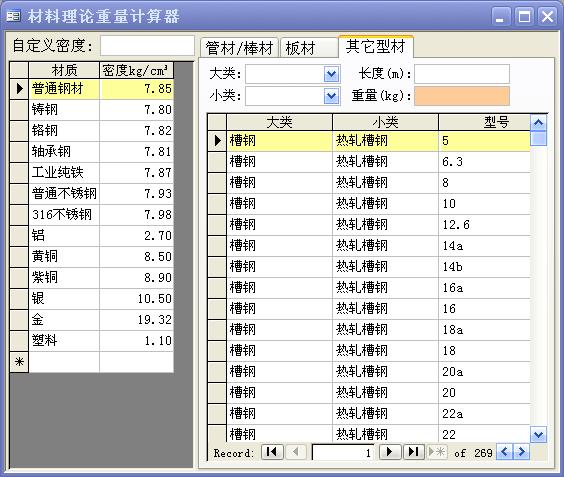Click the orange 重量(kg) result field
This screenshot has height=477, width=564.
tap(462, 96)
